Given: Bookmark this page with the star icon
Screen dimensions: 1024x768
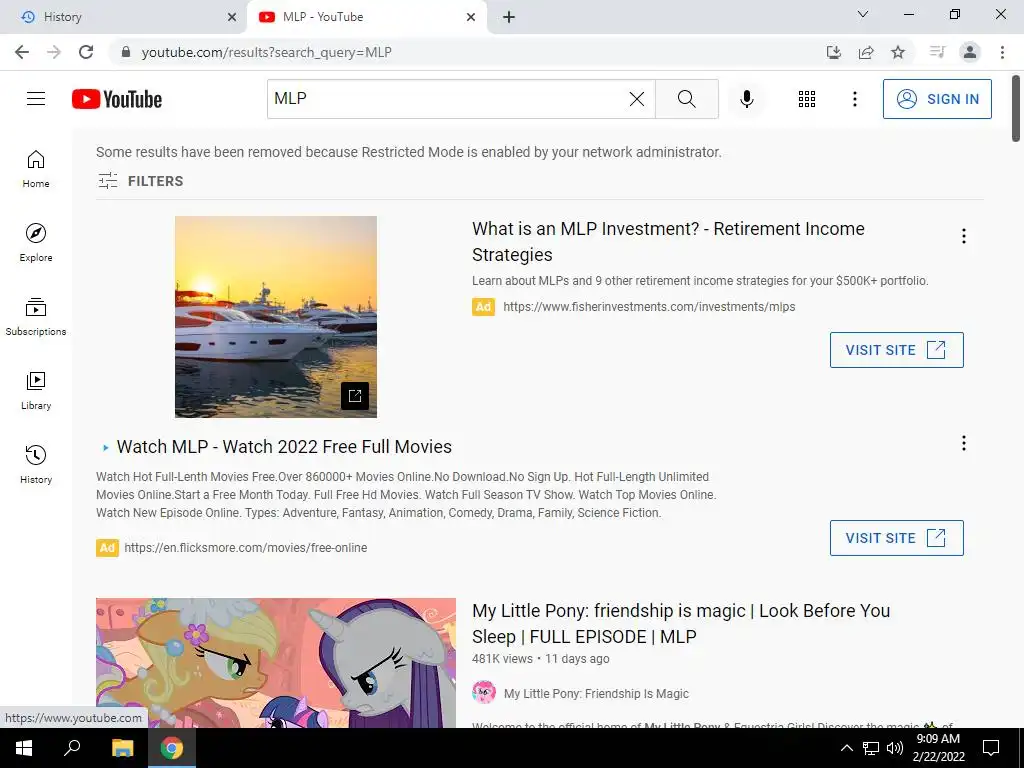Looking at the screenshot, I should [x=898, y=52].
